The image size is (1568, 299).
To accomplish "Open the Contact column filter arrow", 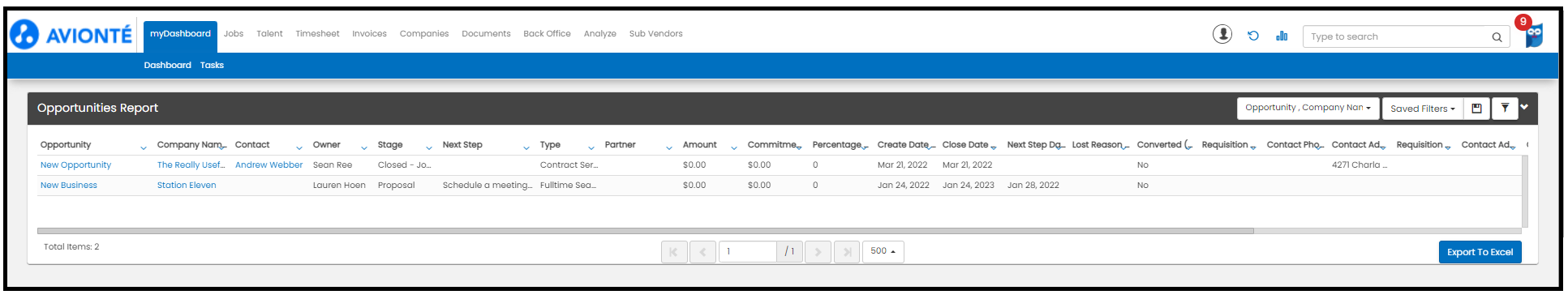I will 299,147.
